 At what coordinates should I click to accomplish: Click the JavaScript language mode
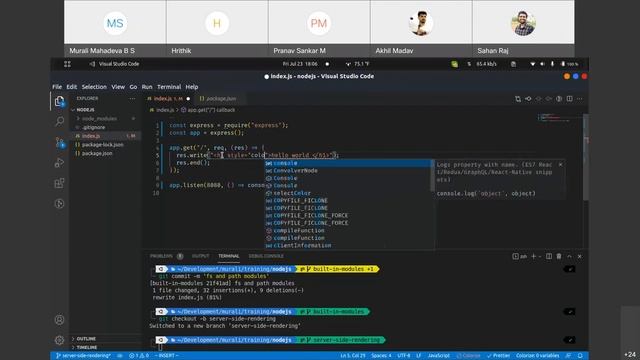tap(439, 356)
